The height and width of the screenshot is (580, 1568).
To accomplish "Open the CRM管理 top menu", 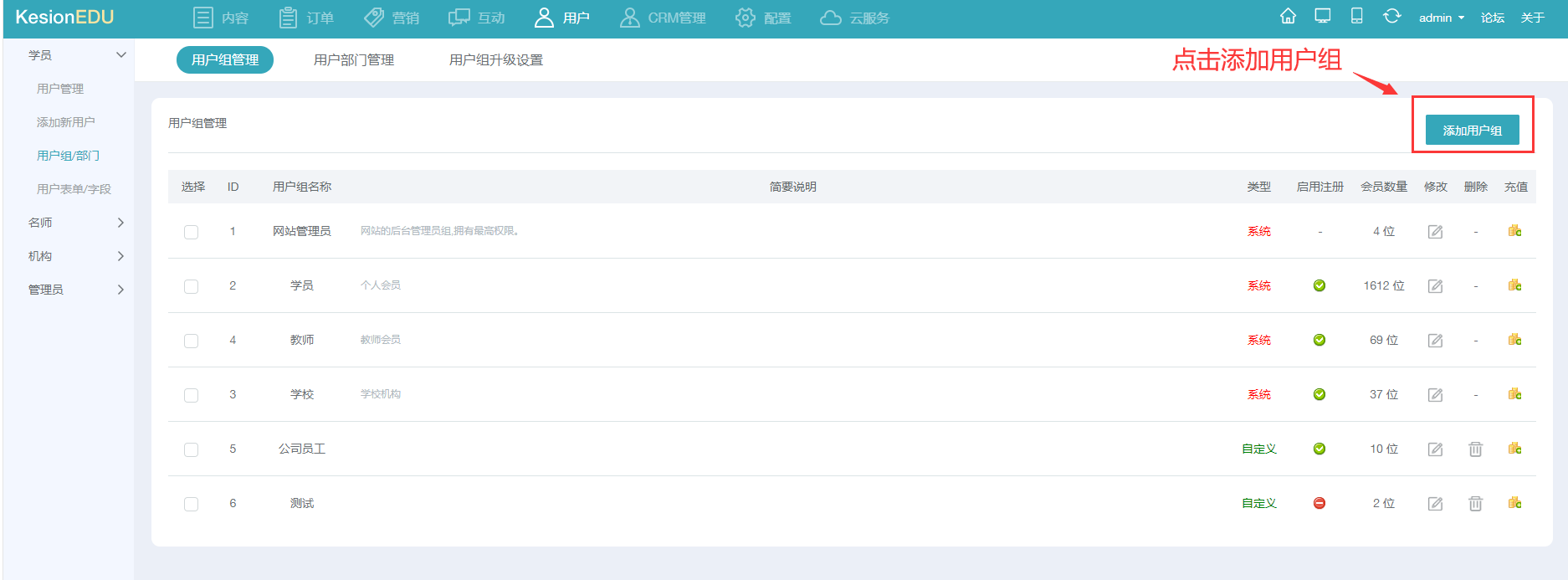I will pos(663,18).
